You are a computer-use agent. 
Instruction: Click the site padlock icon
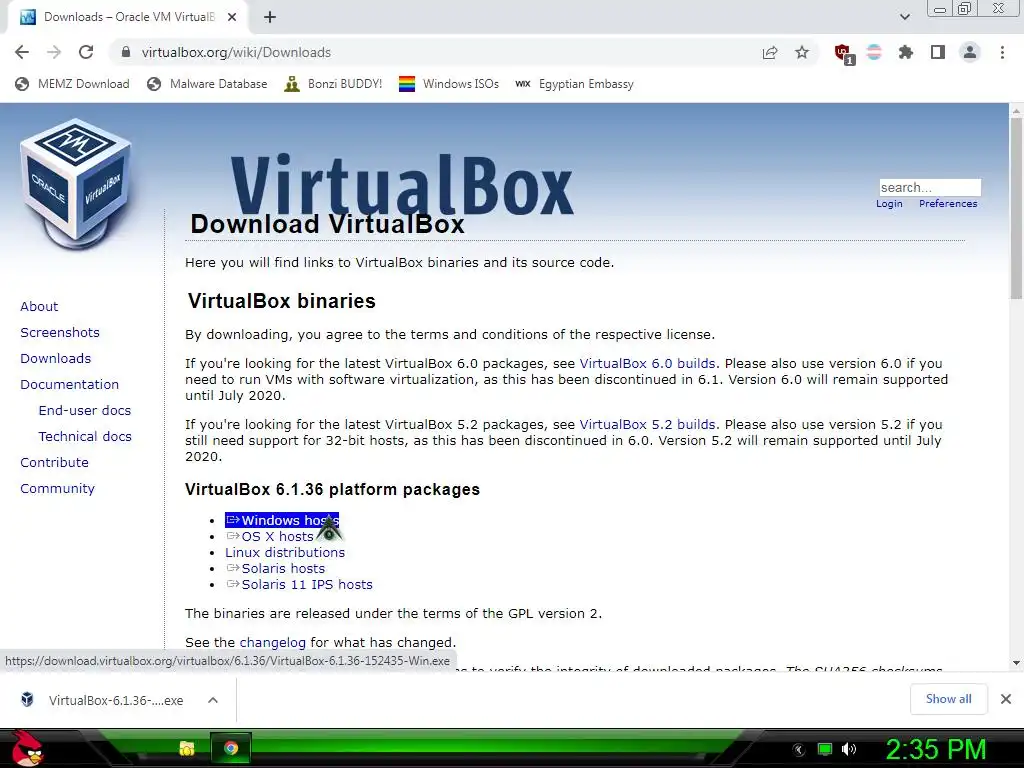click(x=126, y=52)
